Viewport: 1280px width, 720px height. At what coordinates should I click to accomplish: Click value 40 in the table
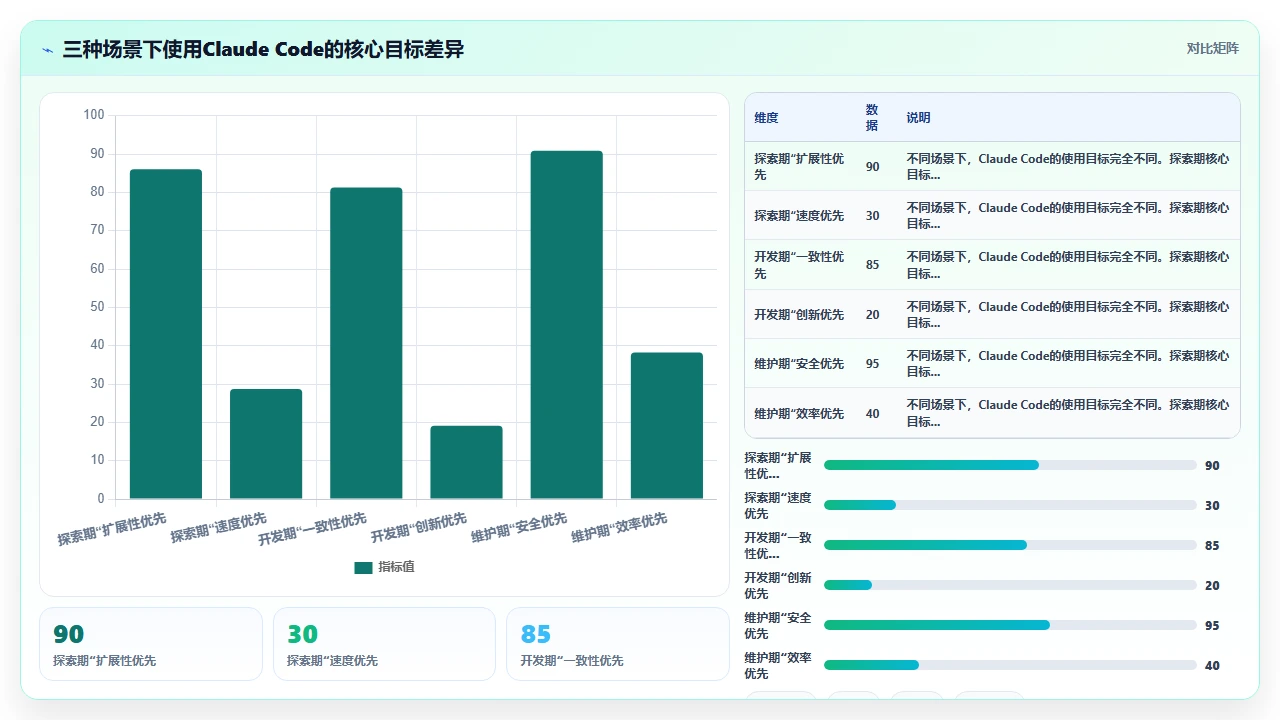pyautogui.click(x=872, y=414)
